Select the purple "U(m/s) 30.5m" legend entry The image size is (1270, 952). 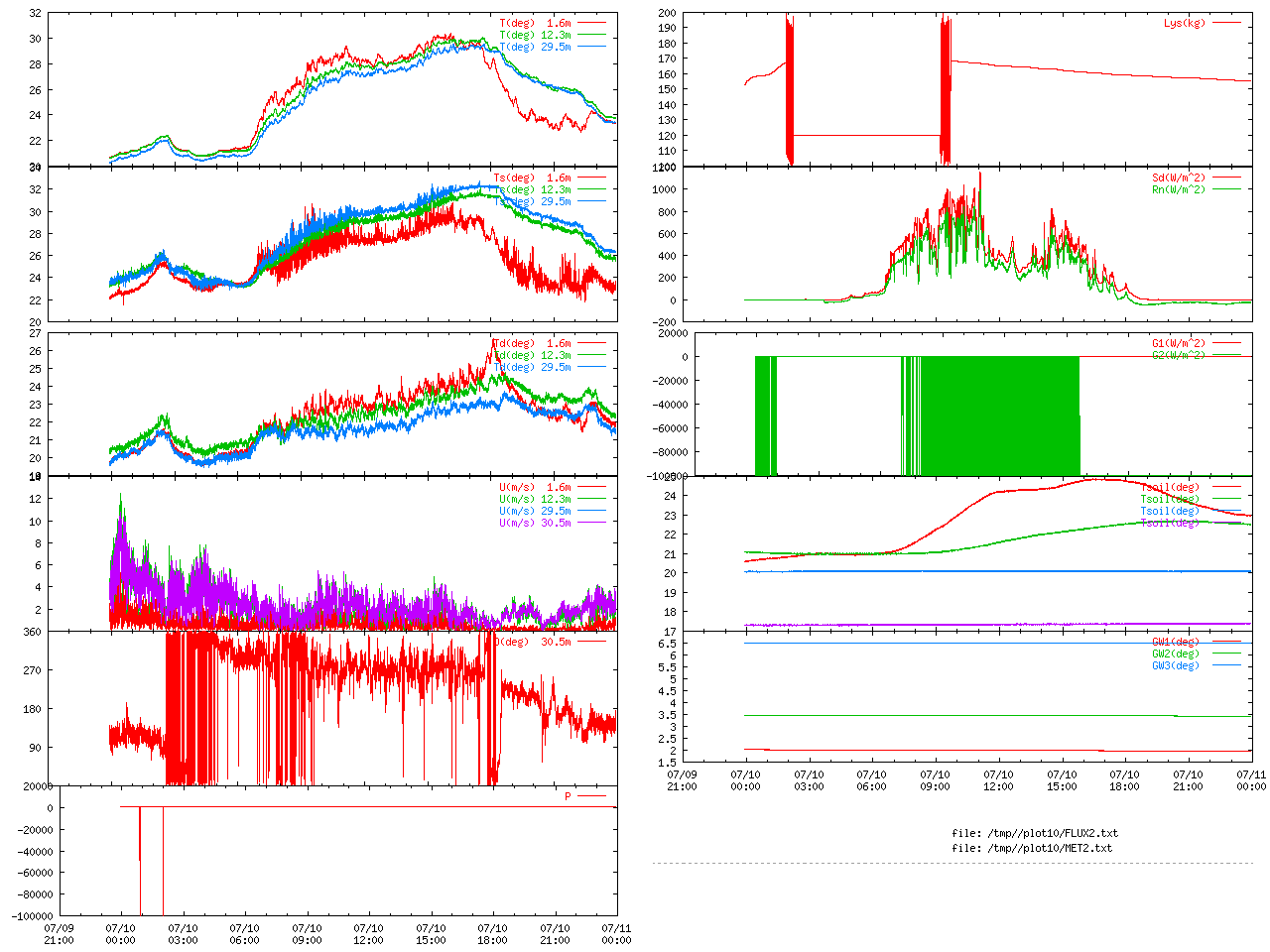tap(535, 523)
